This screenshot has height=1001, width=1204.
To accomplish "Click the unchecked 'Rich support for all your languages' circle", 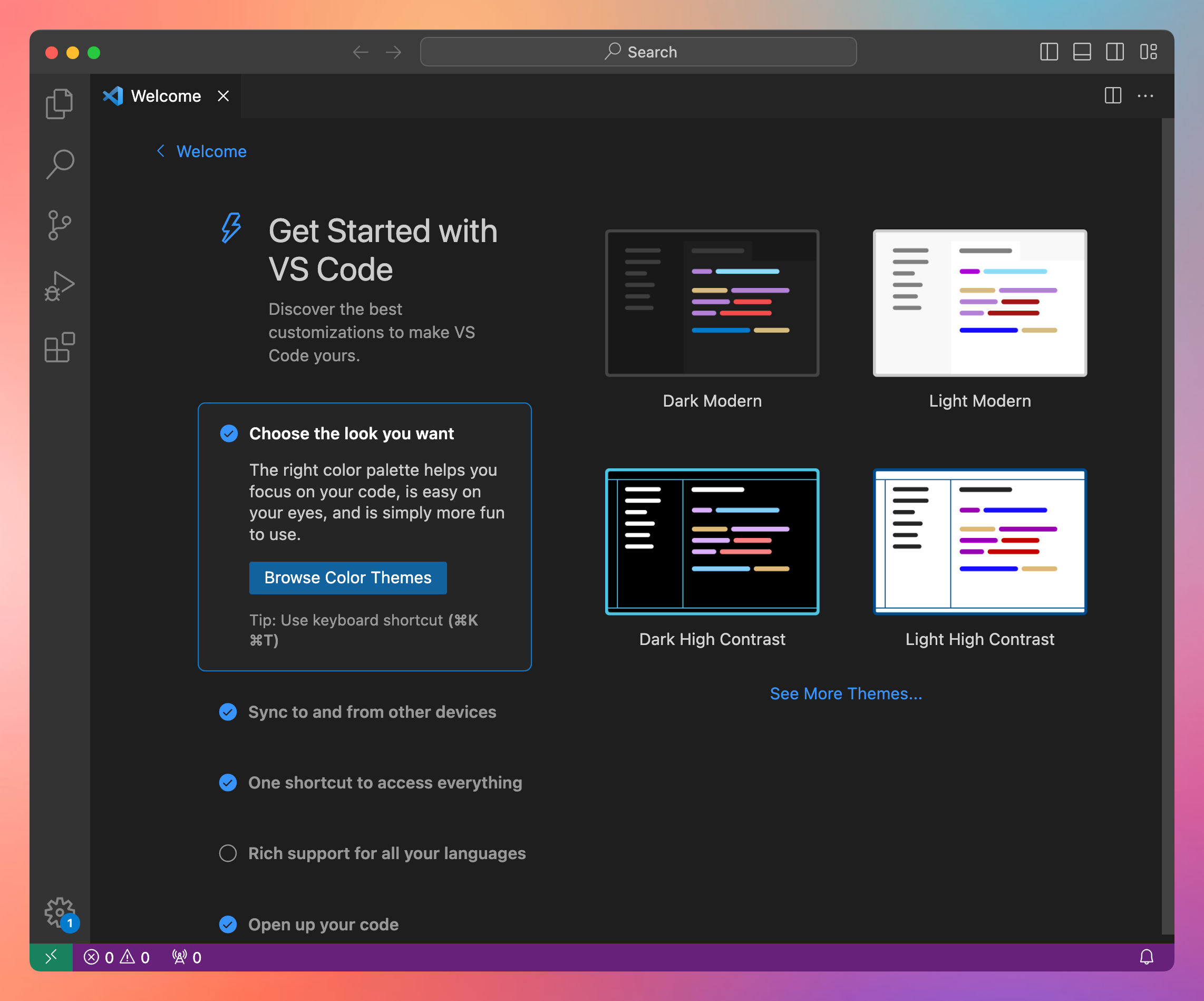I will pos(228,853).
